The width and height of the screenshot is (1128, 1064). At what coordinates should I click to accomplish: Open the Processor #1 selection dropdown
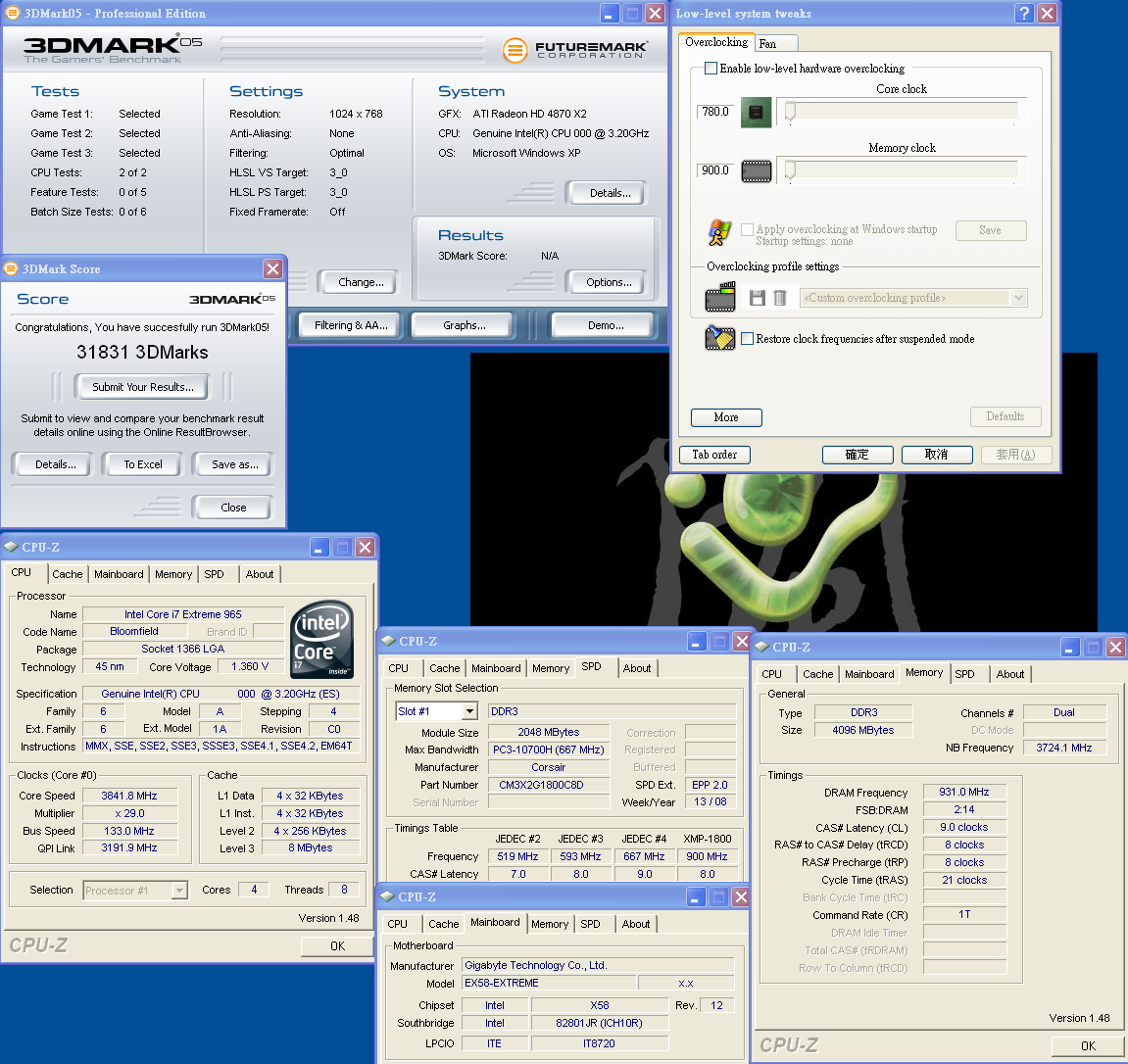tap(179, 891)
